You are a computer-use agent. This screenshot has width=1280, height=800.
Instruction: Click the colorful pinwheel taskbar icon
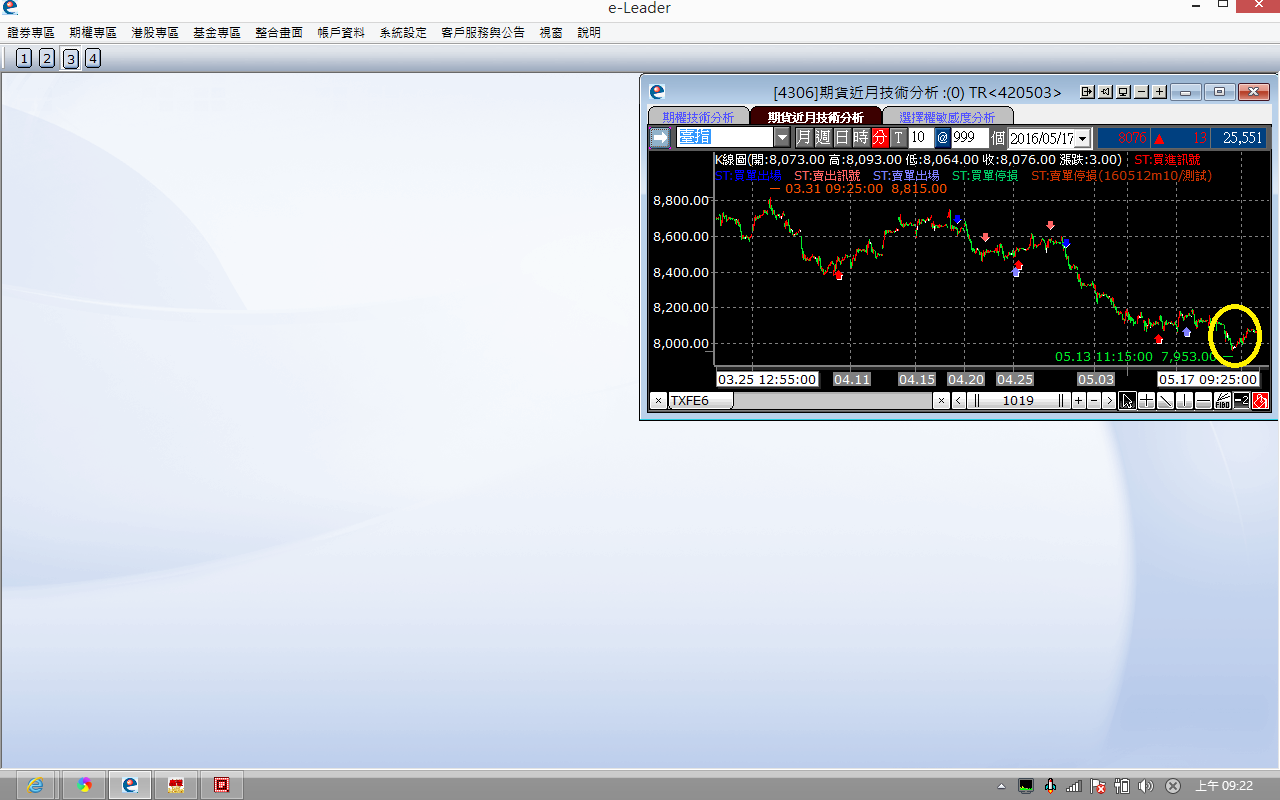[85, 785]
